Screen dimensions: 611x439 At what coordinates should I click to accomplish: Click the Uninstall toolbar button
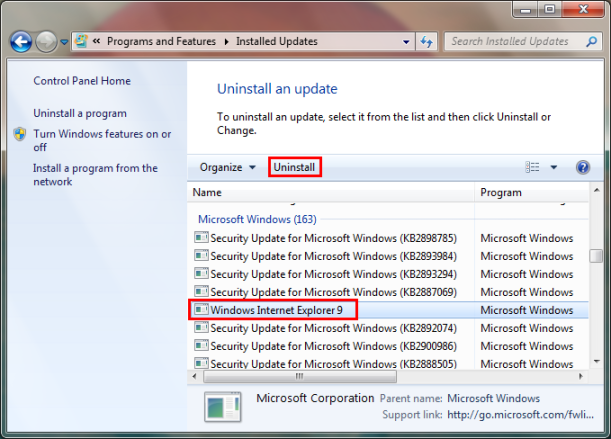pyautogui.click(x=294, y=167)
